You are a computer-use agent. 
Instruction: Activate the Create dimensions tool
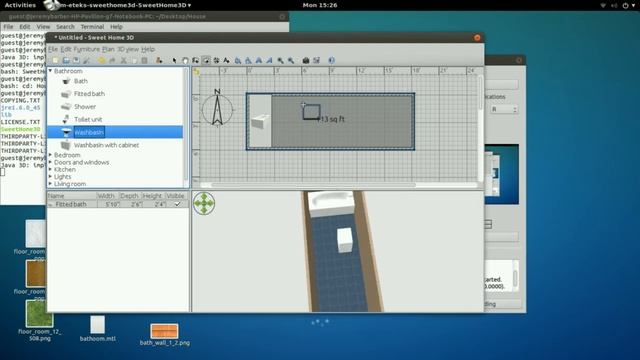(x=216, y=60)
